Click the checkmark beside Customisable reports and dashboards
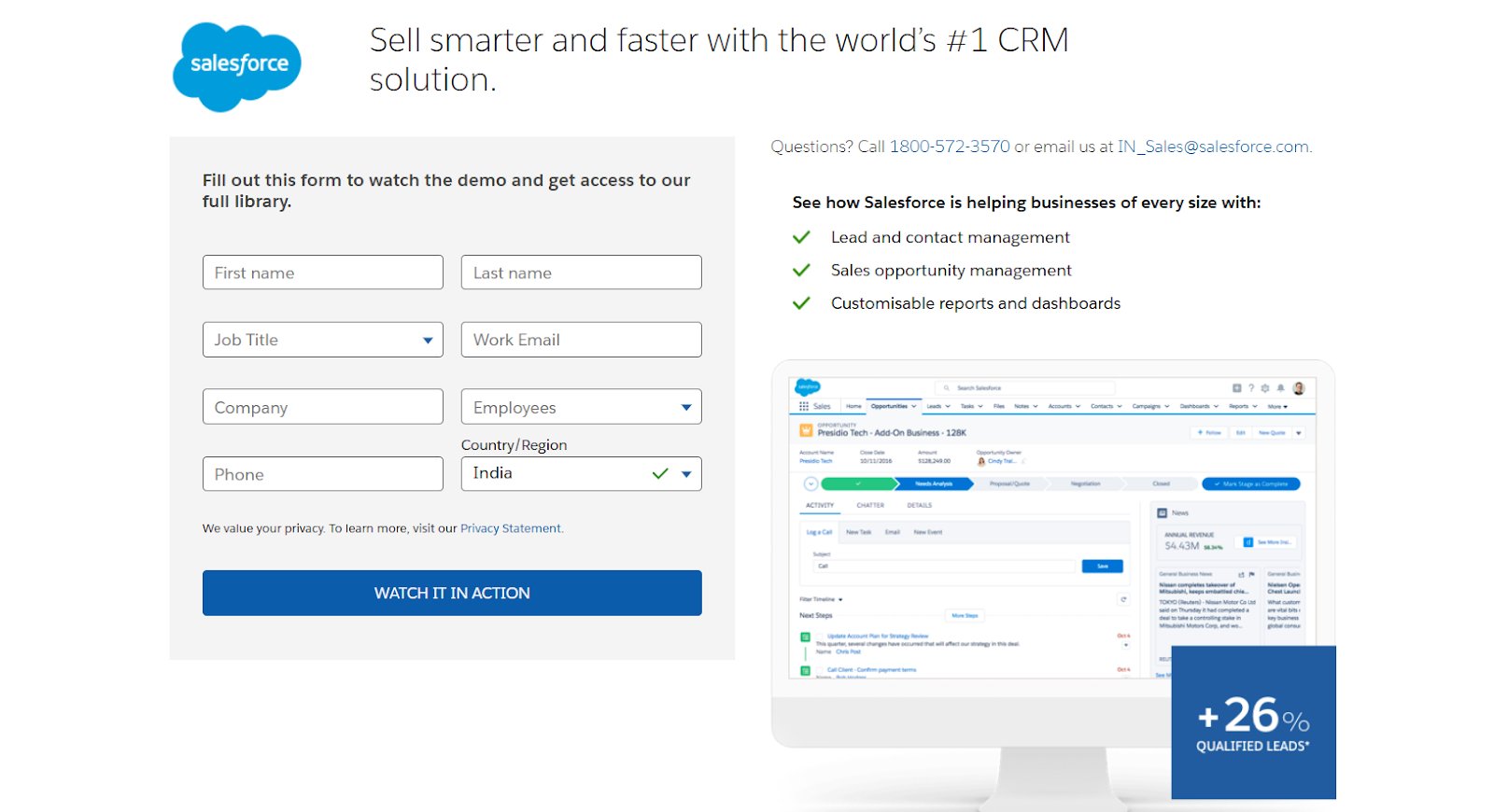 point(801,302)
